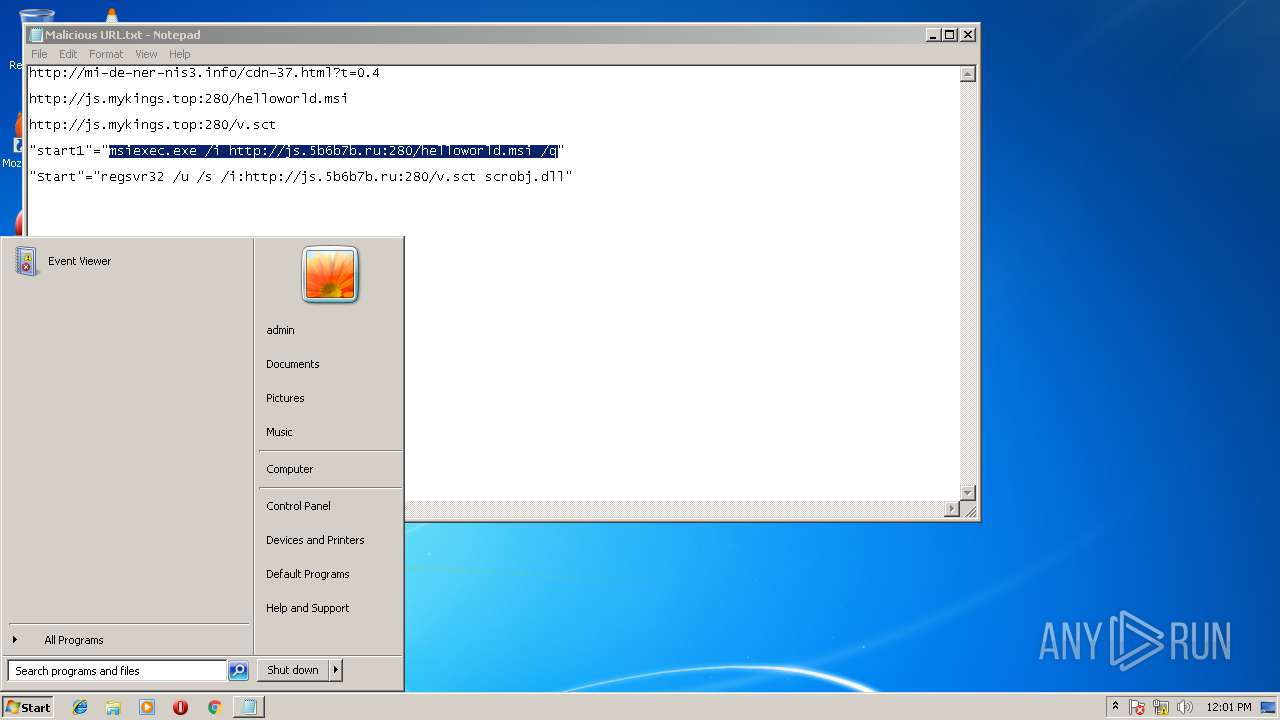Open Default Programs
This screenshot has width=1280, height=720.
[307, 574]
